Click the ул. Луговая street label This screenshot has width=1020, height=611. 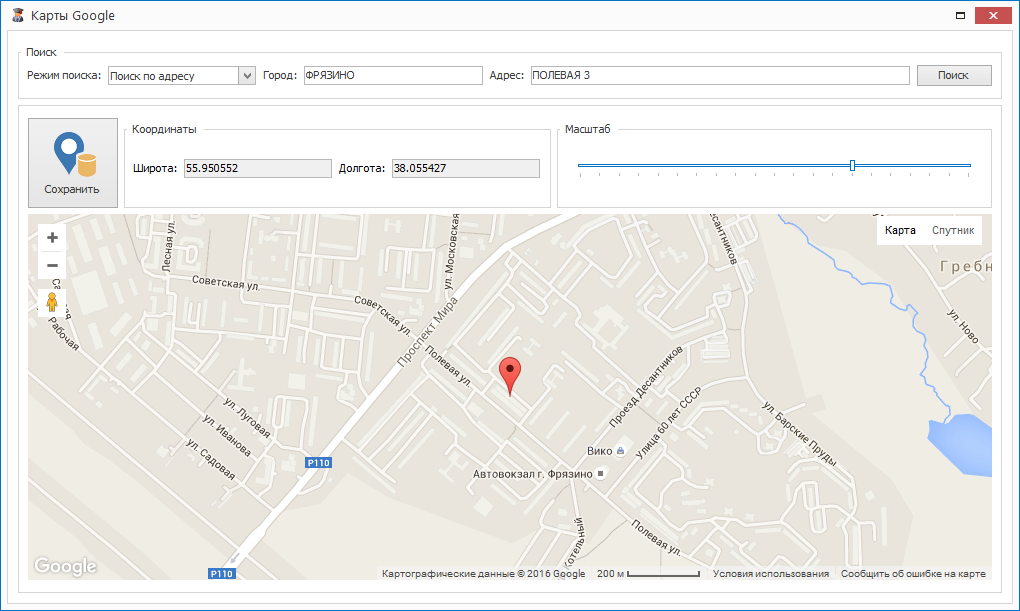(247, 417)
